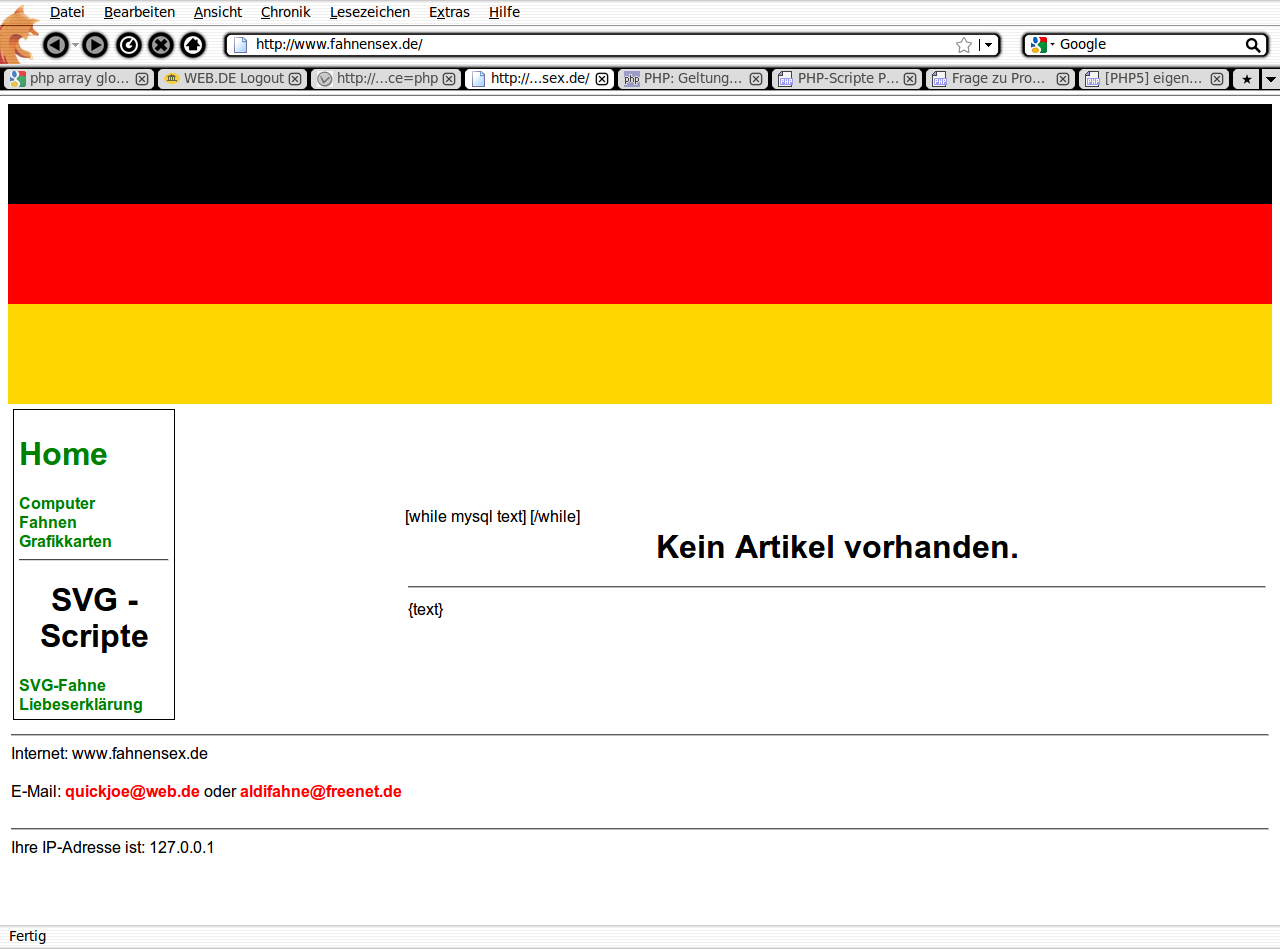Click the quickjoe@web.de email link

(x=132, y=791)
